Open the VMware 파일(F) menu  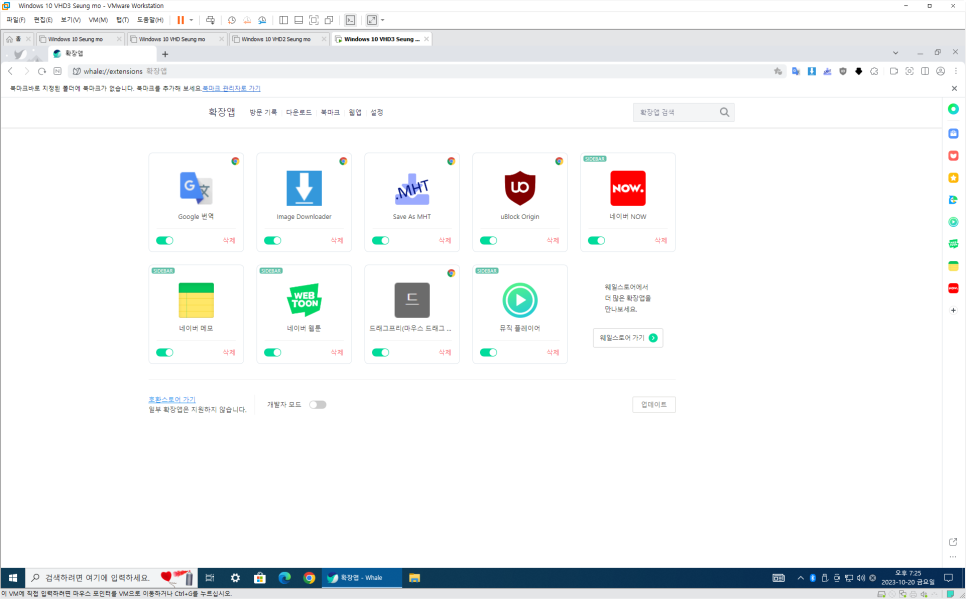pyautogui.click(x=15, y=20)
